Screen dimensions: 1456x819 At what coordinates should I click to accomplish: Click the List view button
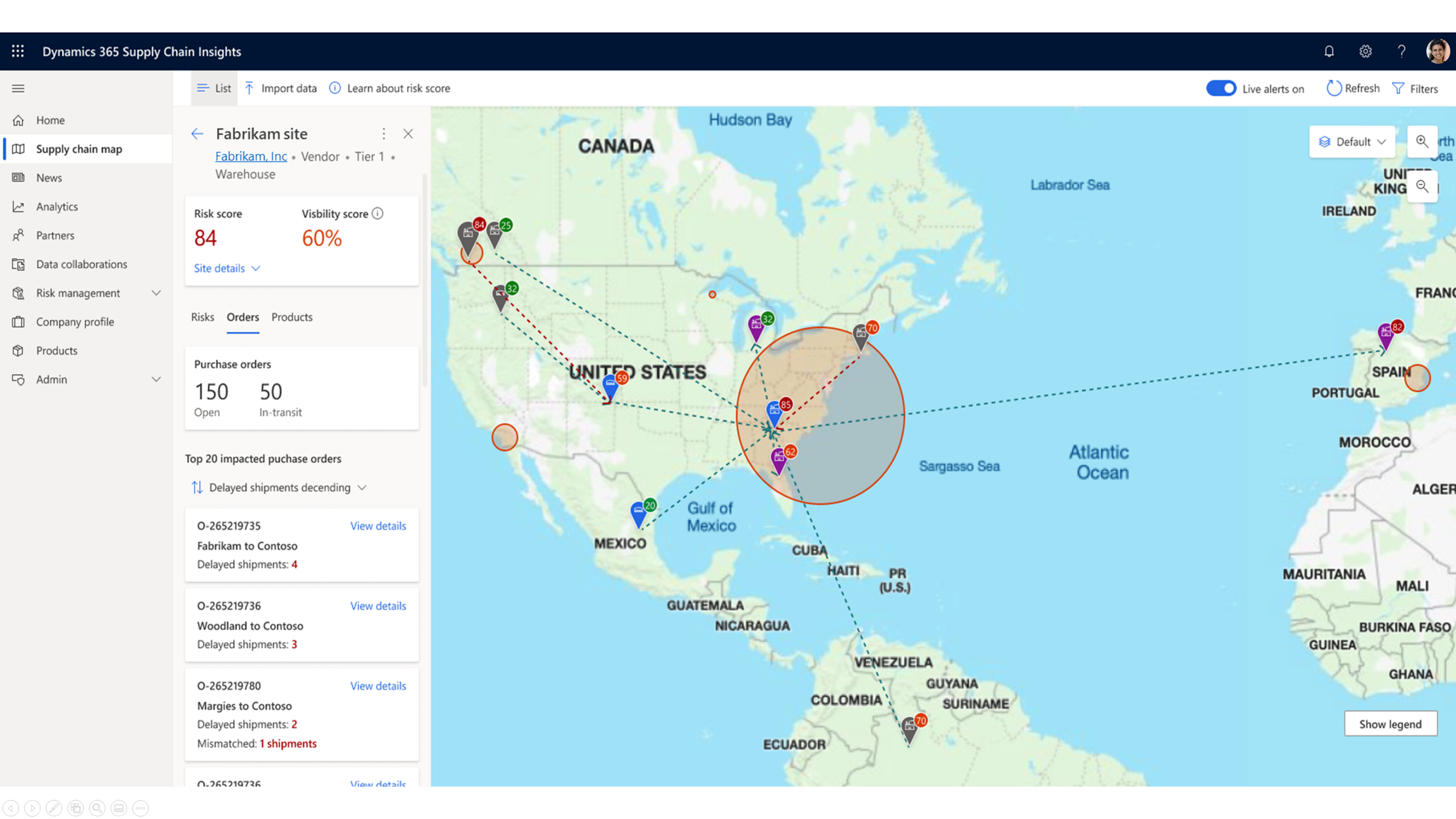click(214, 88)
